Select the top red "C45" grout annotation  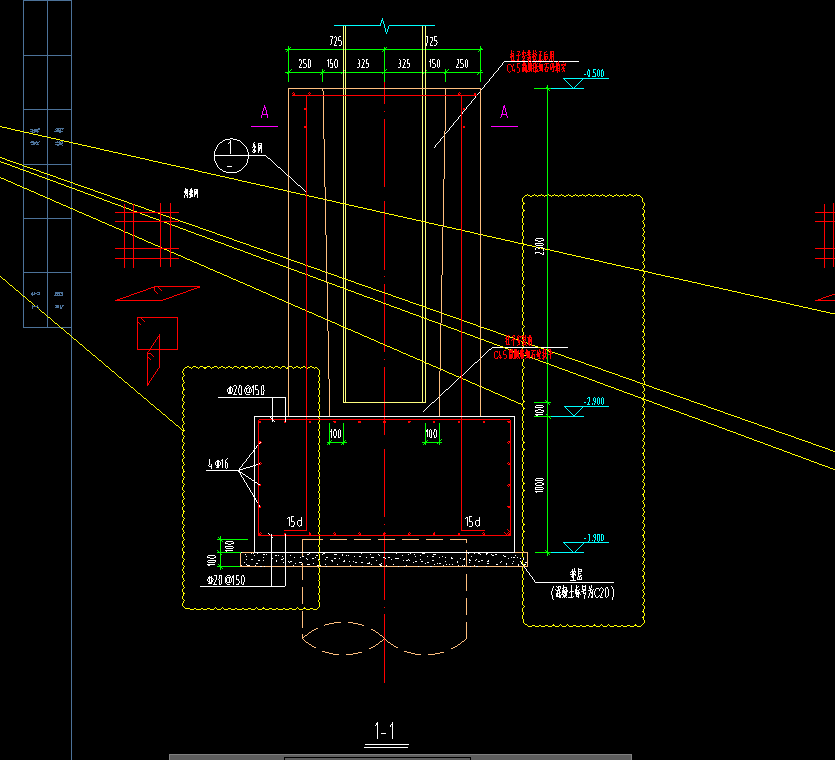pyautogui.click(x=536, y=68)
